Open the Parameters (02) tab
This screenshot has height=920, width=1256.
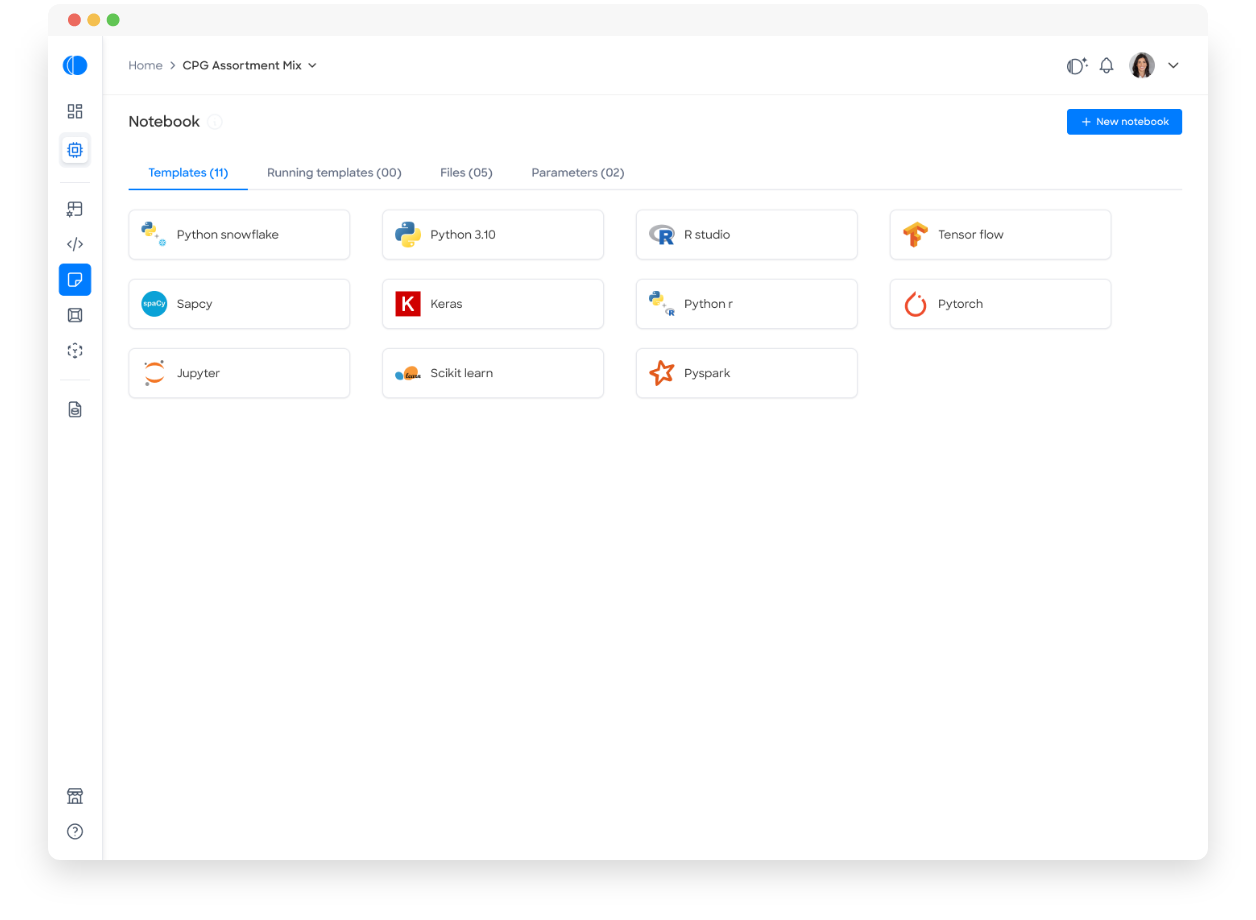[578, 173]
